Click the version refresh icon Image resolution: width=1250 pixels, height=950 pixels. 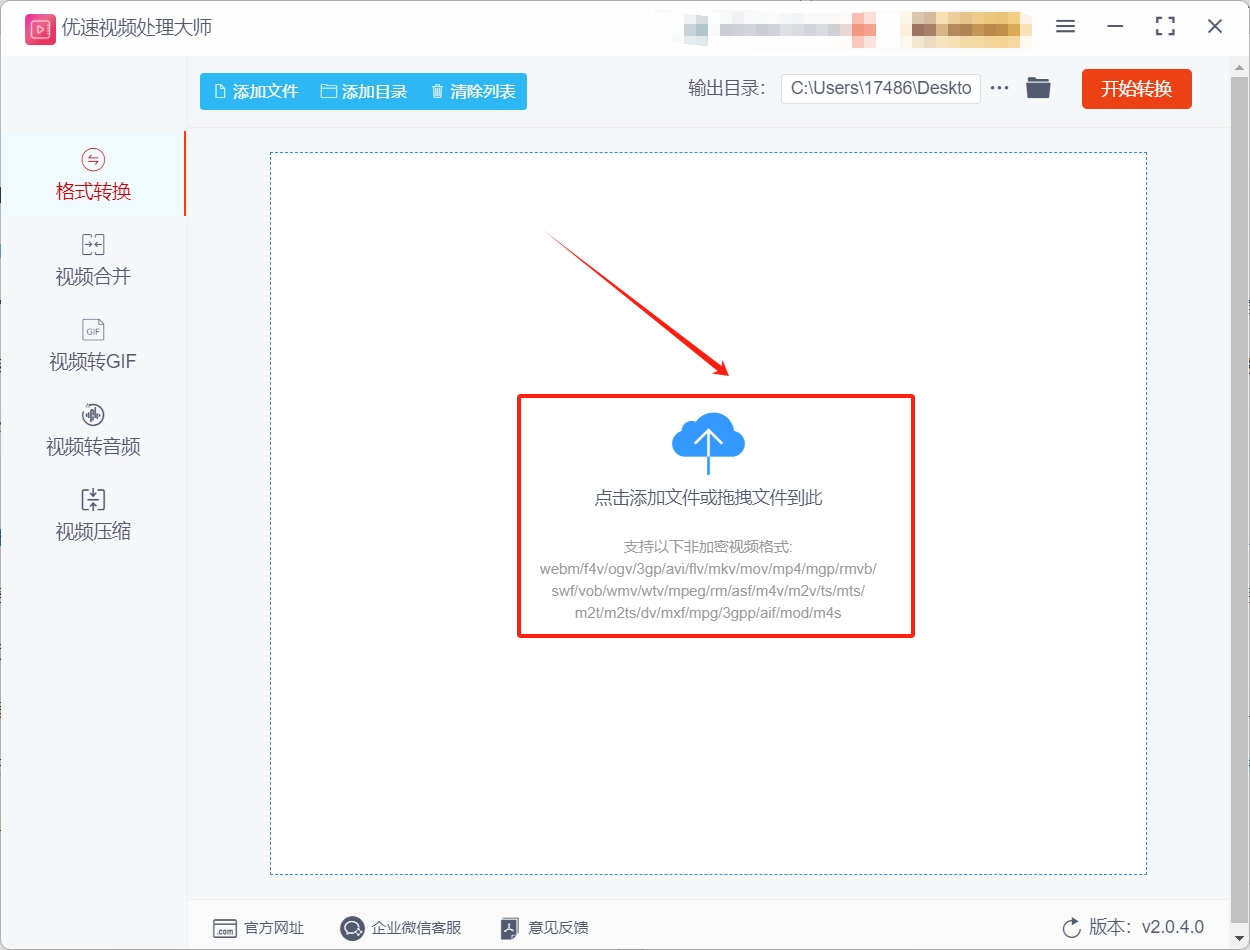tap(1071, 928)
